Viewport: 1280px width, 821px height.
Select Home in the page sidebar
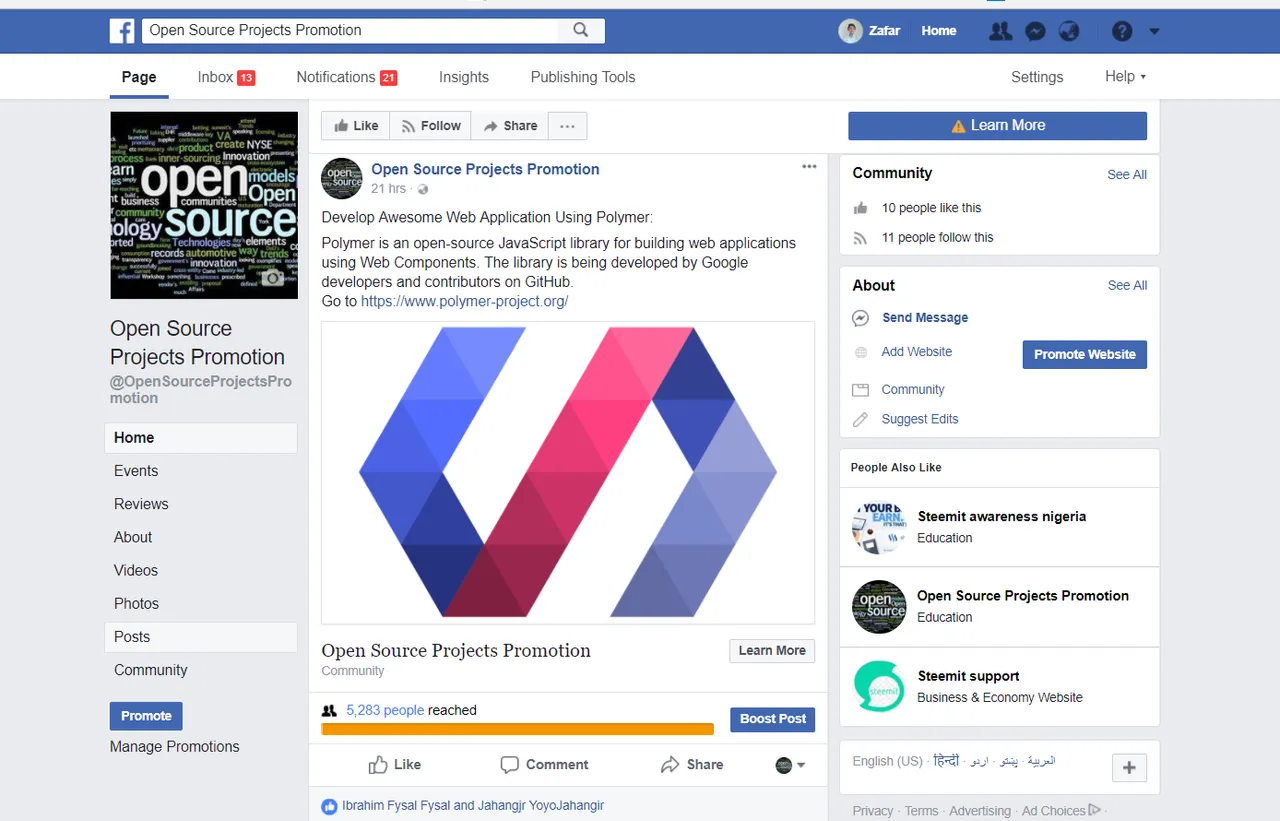click(x=201, y=438)
